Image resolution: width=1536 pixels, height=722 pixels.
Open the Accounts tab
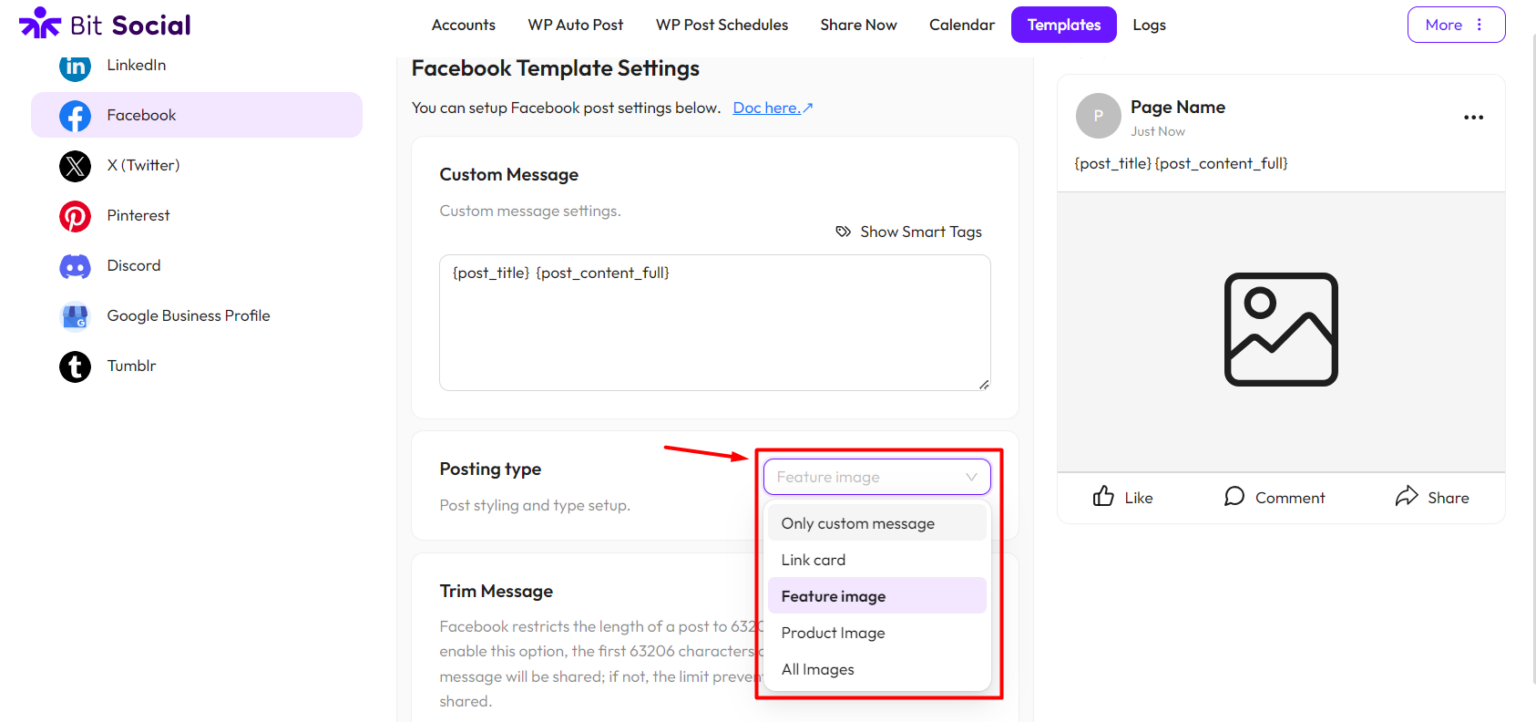pyautogui.click(x=463, y=25)
